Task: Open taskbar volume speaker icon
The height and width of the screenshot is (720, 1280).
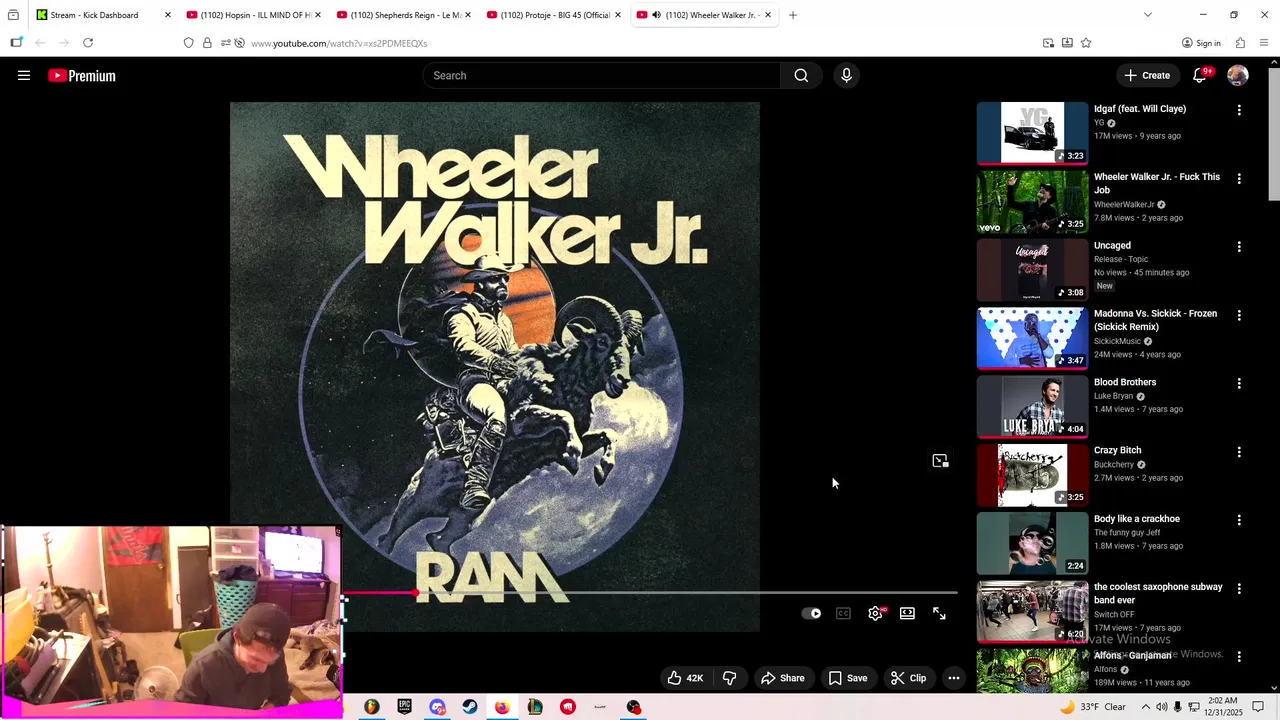Action: click(1162, 707)
